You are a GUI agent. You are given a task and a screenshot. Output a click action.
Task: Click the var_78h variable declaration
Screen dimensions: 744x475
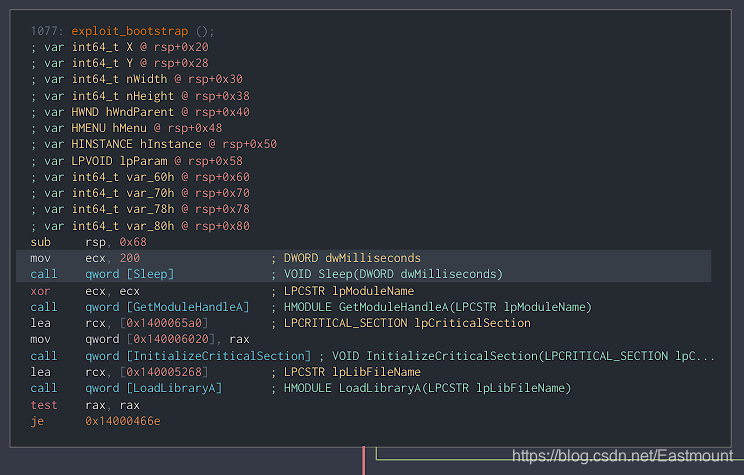140,209
